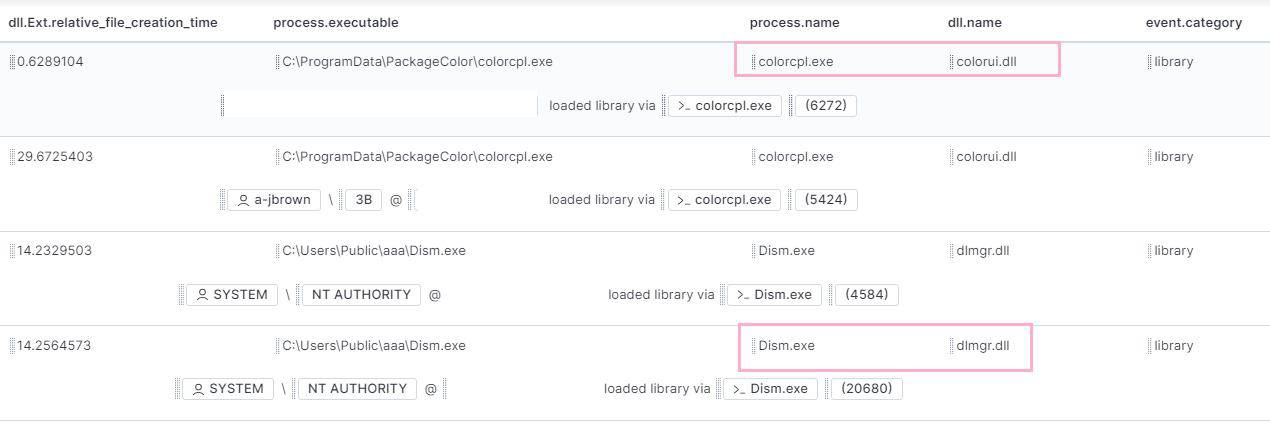Click the terminal icon beside PID 5424
This screenshot has width=1270, height=427.
click(x=682, y=200)
